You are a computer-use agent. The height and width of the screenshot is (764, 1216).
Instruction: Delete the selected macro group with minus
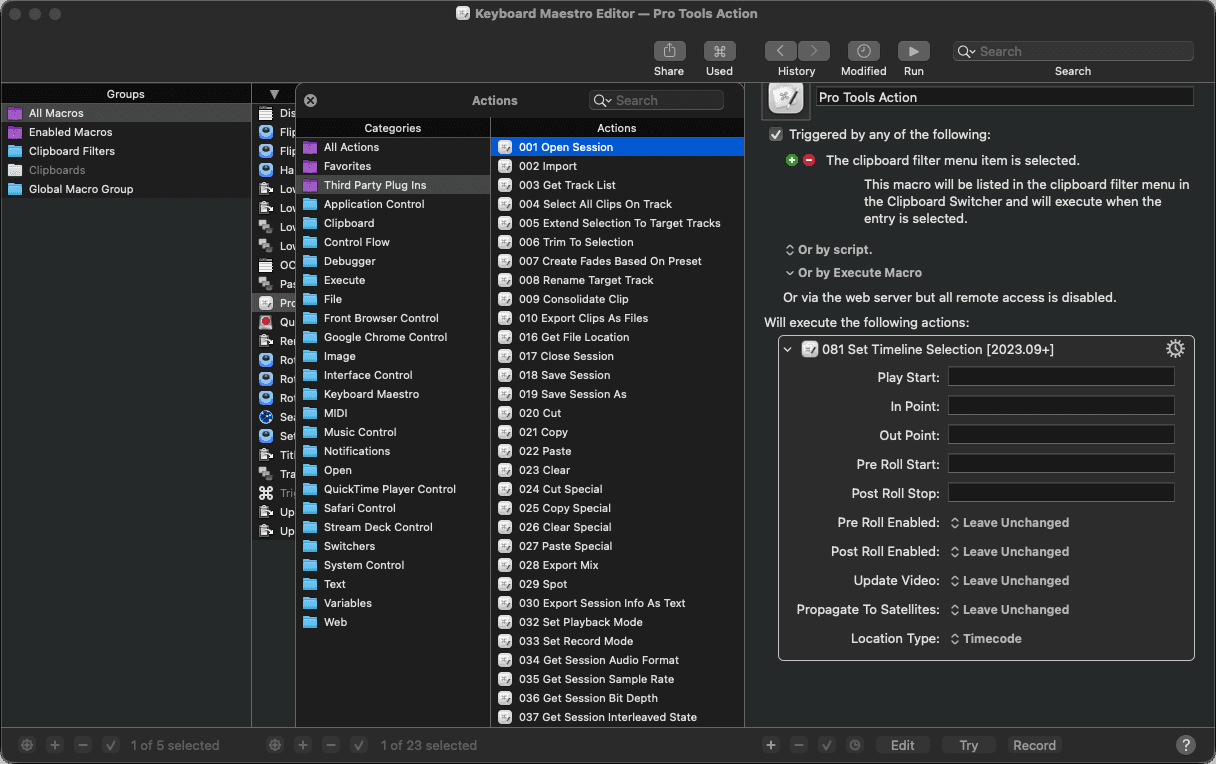[x=83, y=745]
